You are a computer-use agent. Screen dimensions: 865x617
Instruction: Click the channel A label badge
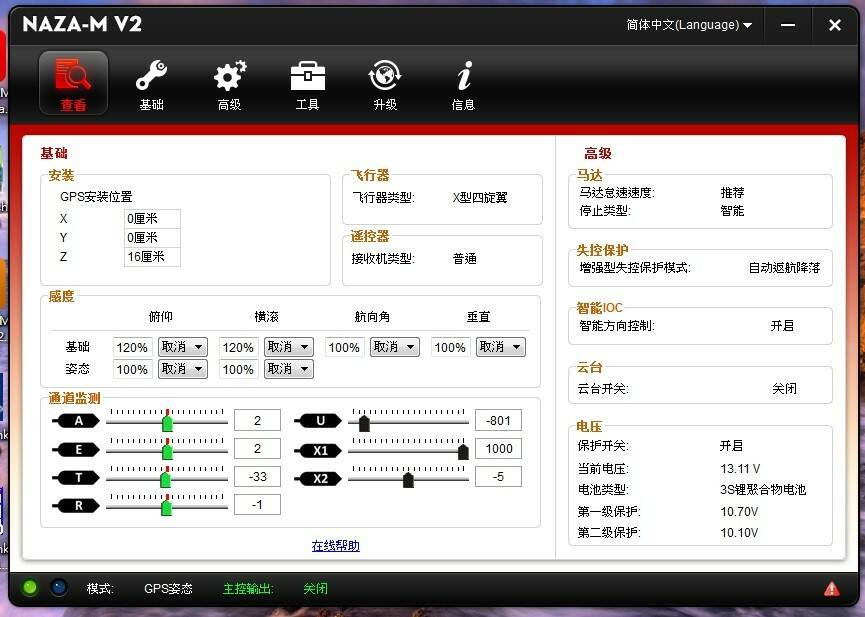76,421
